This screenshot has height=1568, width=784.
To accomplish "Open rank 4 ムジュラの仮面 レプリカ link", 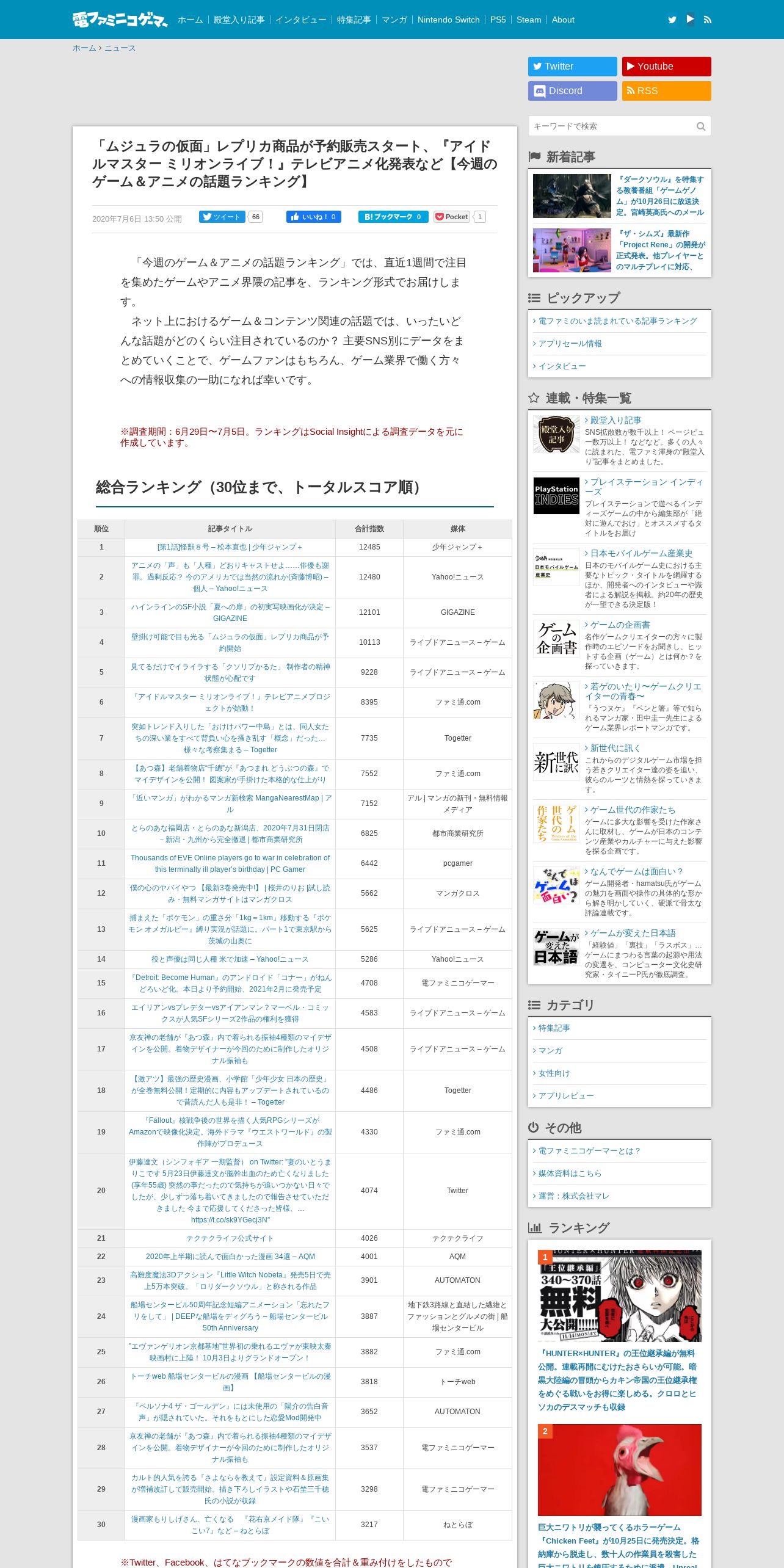I will (230, 642).
